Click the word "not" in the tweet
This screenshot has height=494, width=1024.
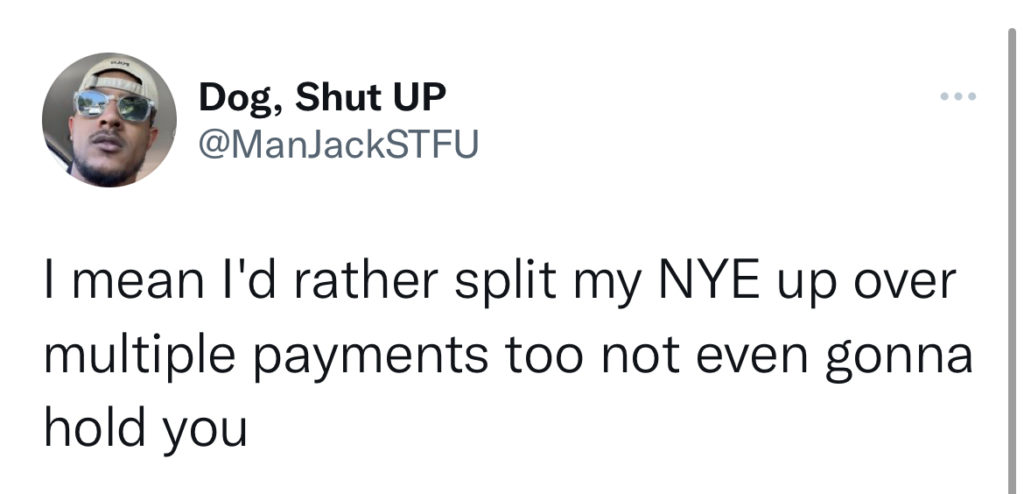point(658,357)
